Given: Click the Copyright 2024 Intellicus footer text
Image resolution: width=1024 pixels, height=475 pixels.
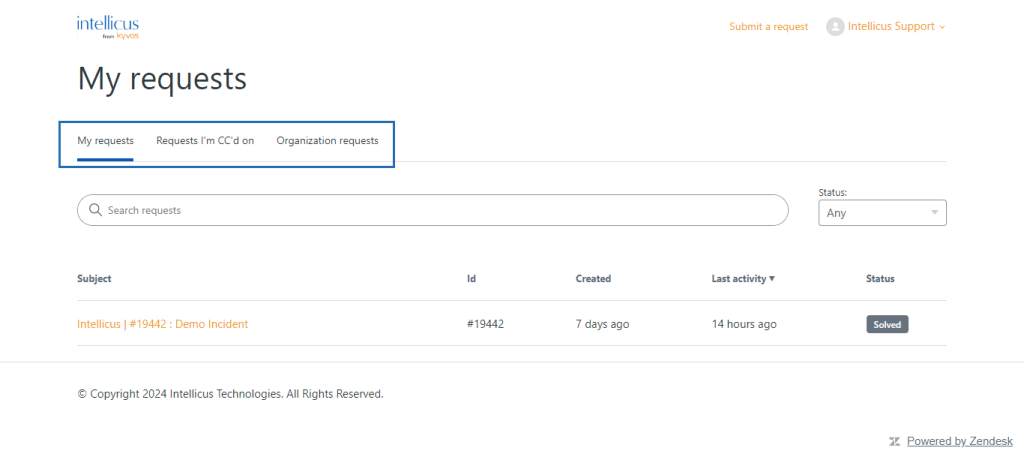Looking at the screenshot, I should click(231, 394).
